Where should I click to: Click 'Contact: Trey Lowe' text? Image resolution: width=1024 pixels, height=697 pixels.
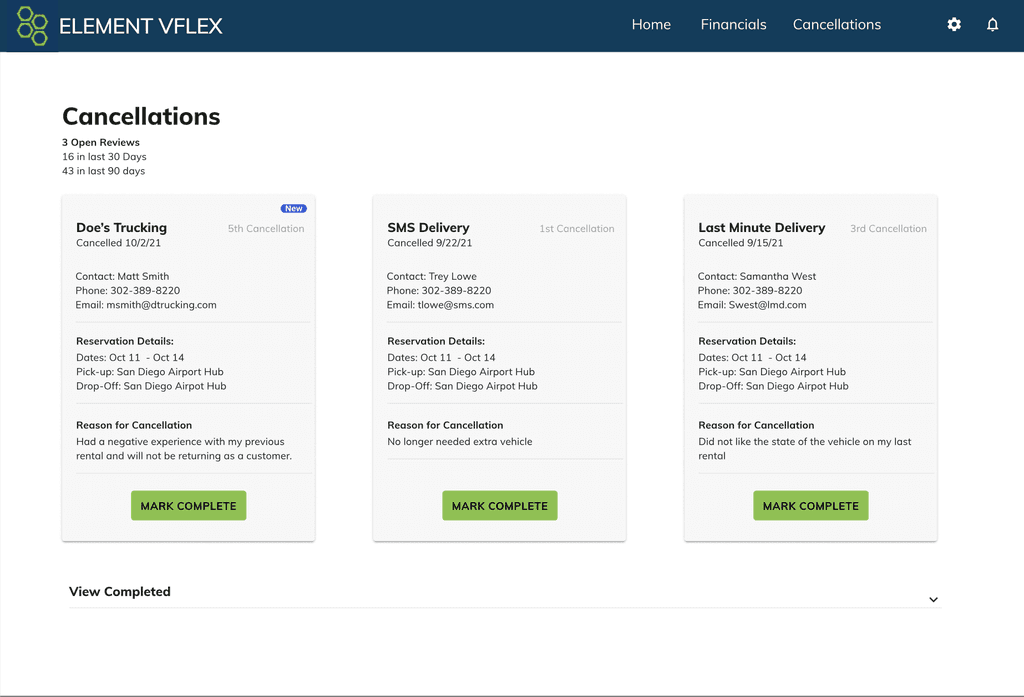[432, 276]
